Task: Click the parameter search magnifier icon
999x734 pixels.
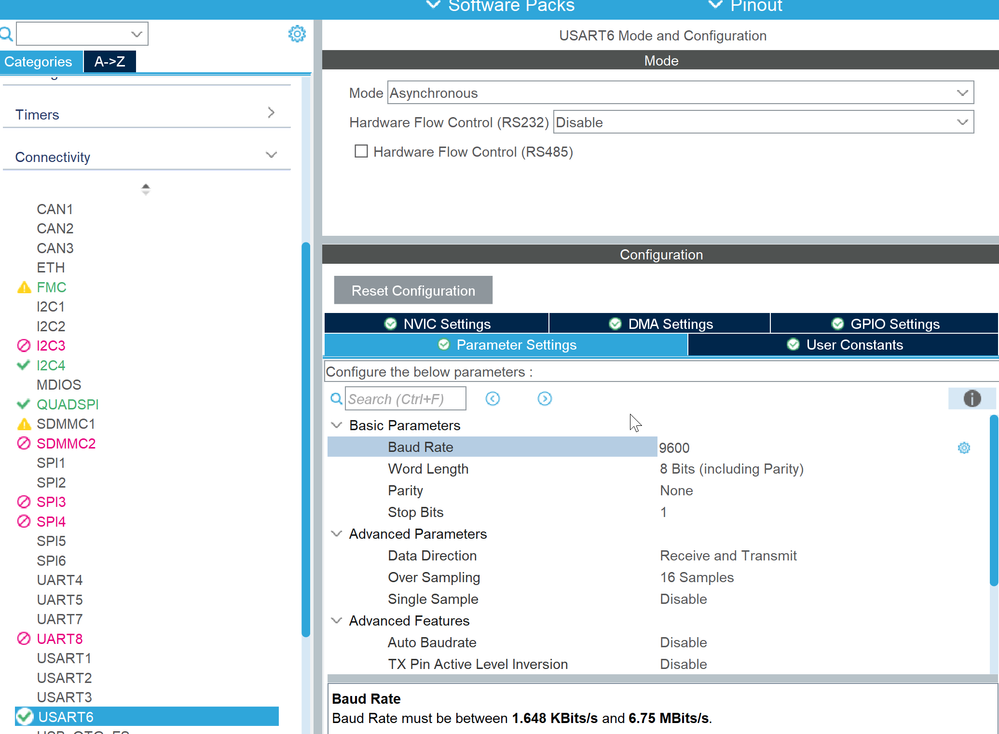Action: coord(336,399)
